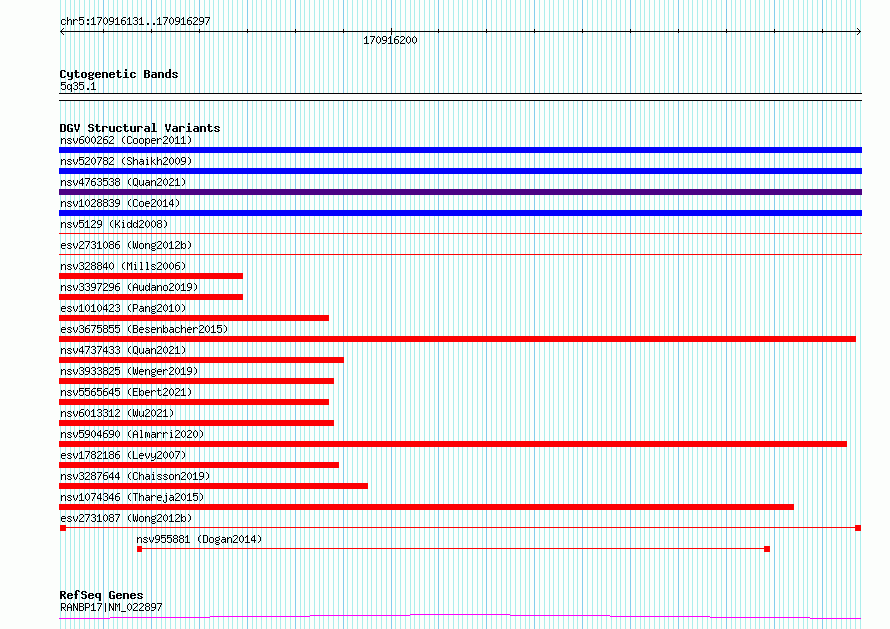Click the left endpoint square of esv2731087
Screen dimensions: 890x629
(x=63, y=528)
